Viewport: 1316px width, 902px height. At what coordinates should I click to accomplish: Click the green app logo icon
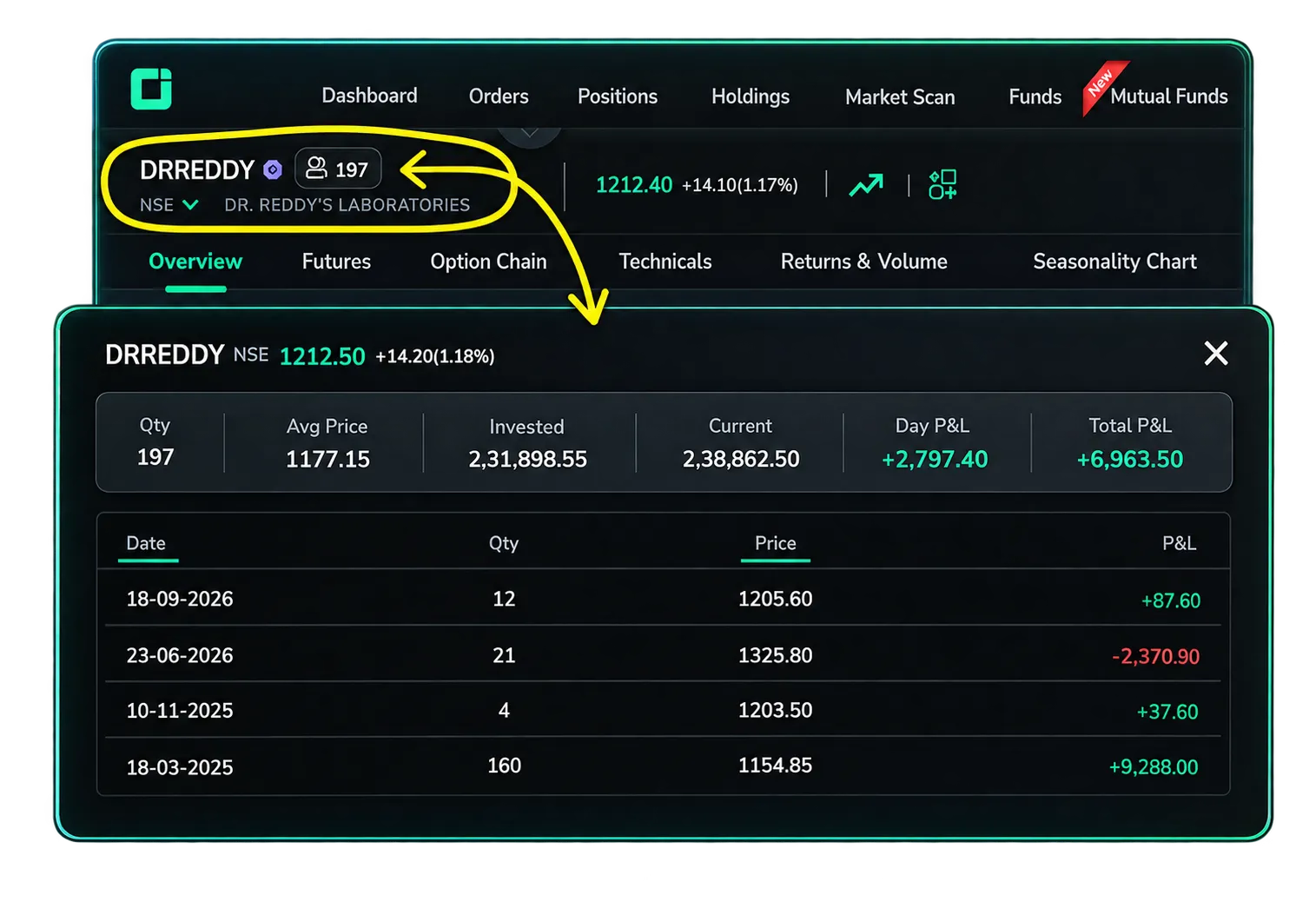[x=151, y=89]
